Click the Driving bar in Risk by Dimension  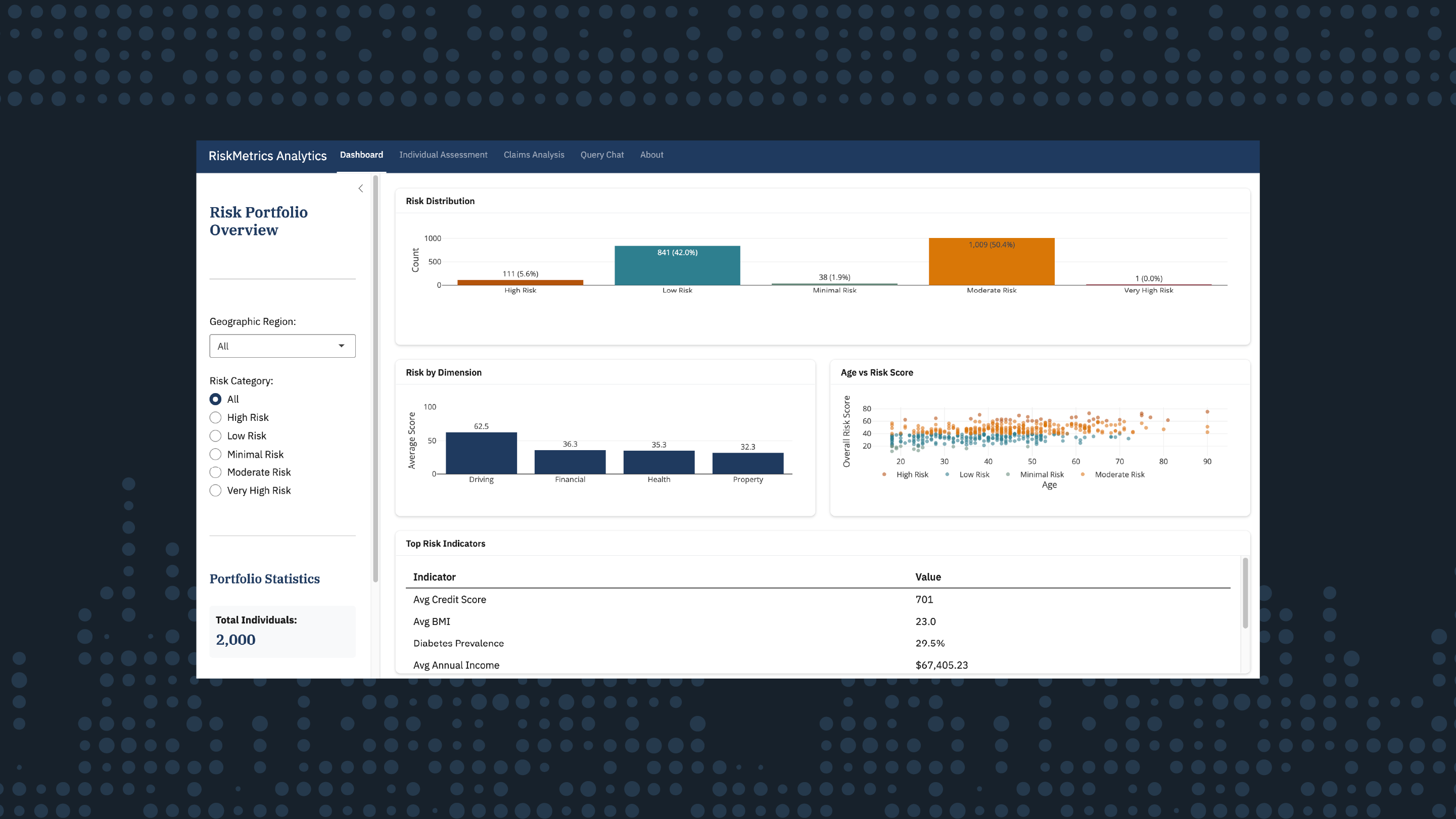(x=481, y=453)
